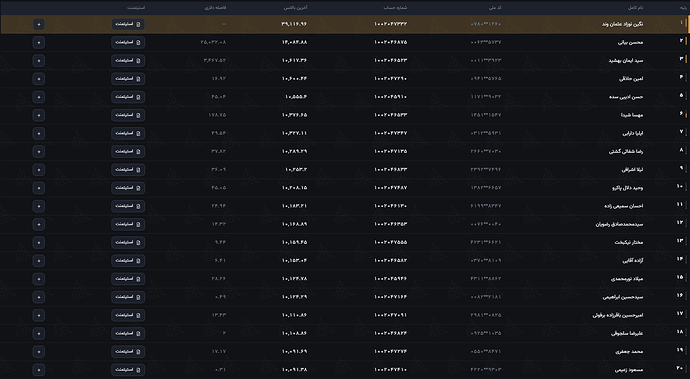Open statement button in rank 12 row
The height and width of the screenshot is (379, 690).
128,224
